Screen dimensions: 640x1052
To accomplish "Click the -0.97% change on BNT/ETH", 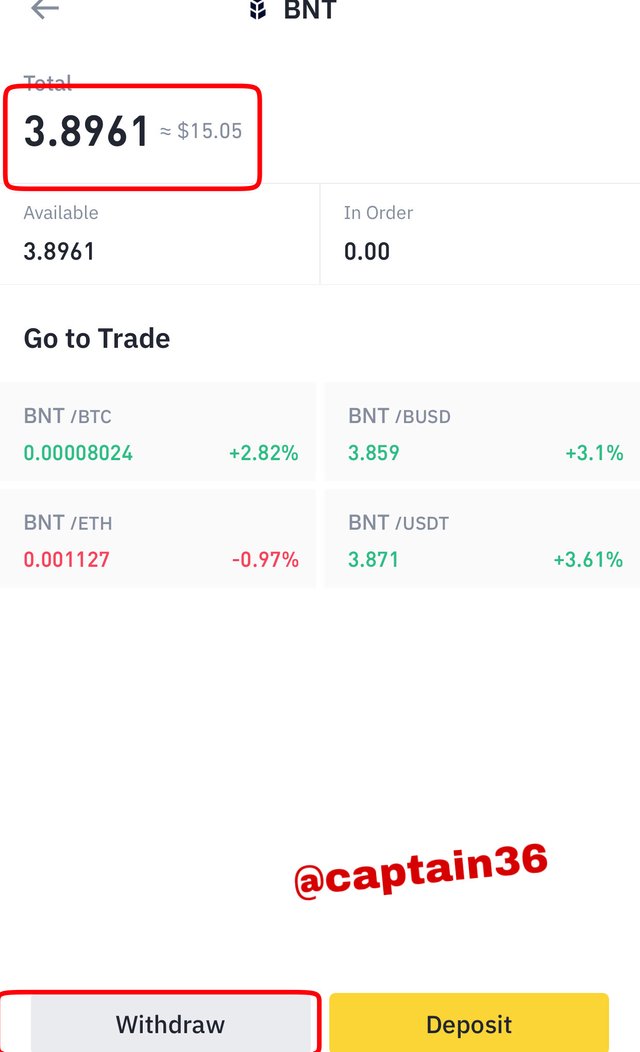I will coord(265,560).
